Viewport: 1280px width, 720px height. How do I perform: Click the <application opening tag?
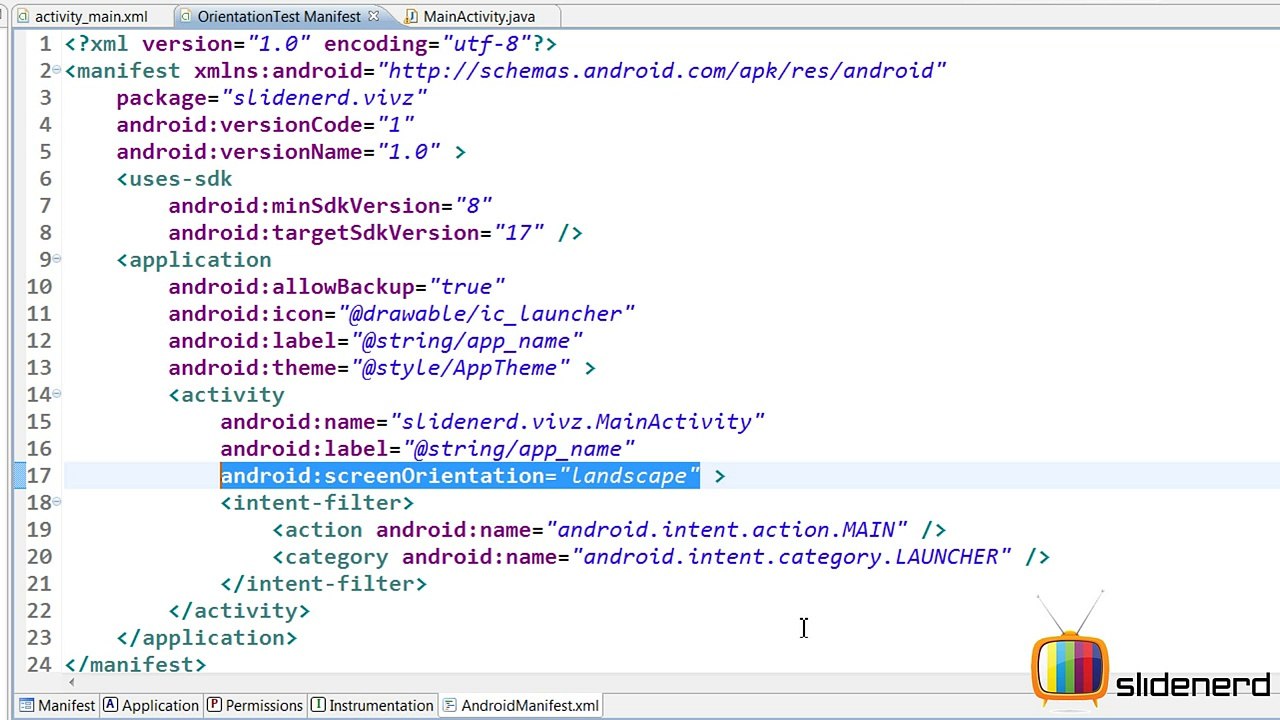pyautogui.click(x=194, y=260)
